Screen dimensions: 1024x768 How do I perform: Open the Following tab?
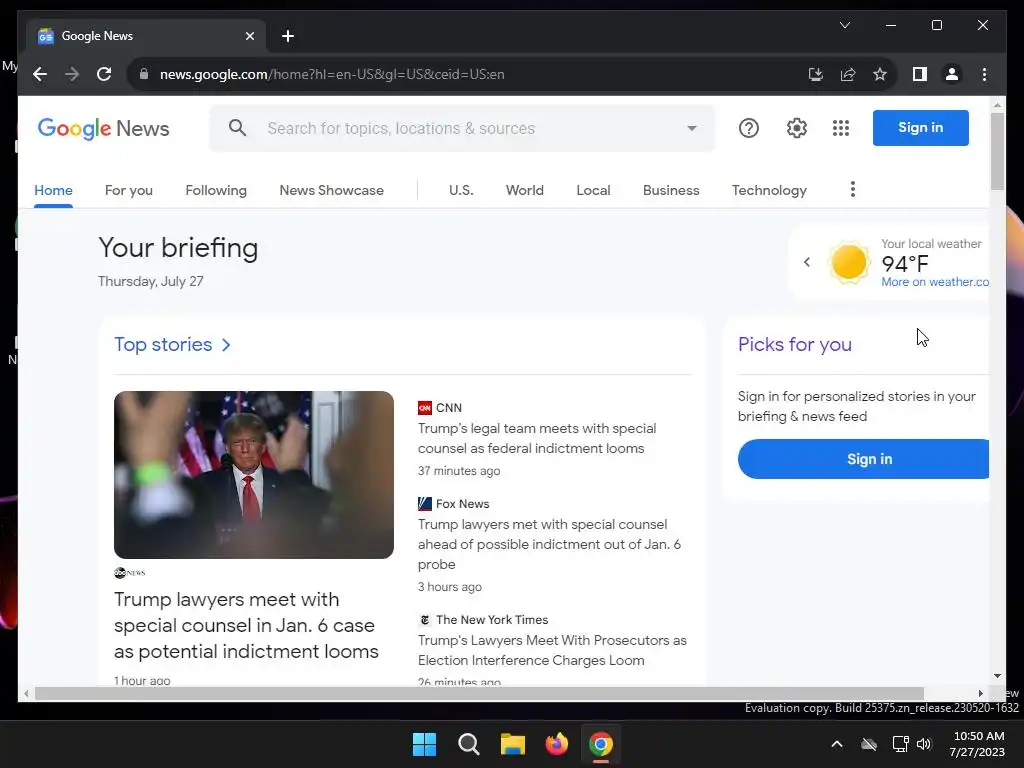click(216, 190)
